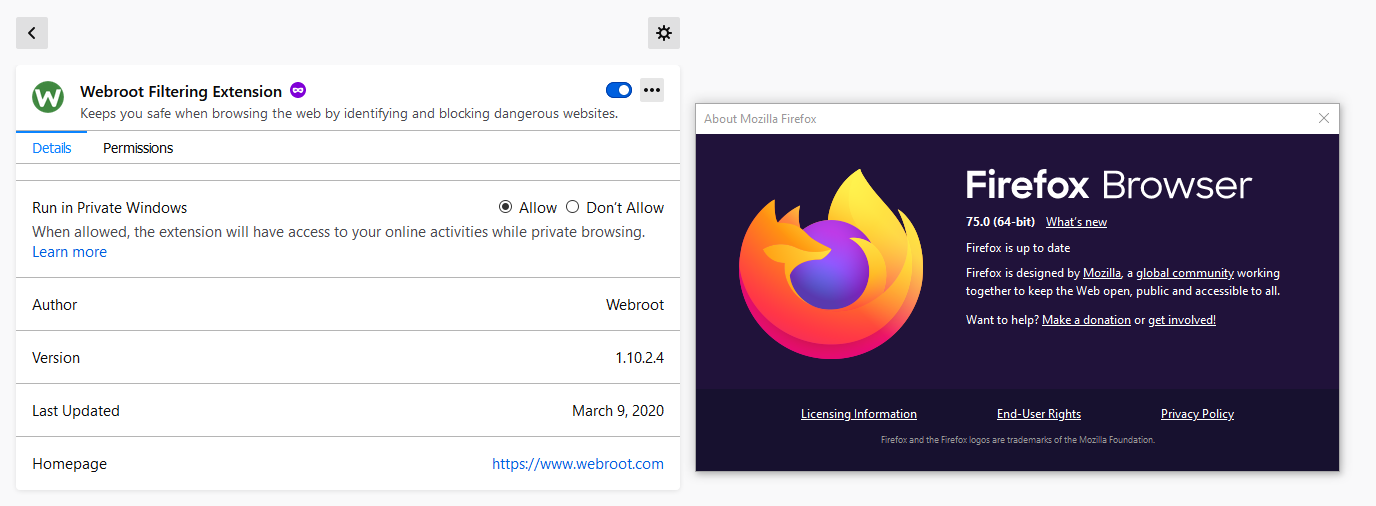Click the About Mozilla Firefox title bar
Viewport: 1376px width, 506px height.
(1017, 118)
